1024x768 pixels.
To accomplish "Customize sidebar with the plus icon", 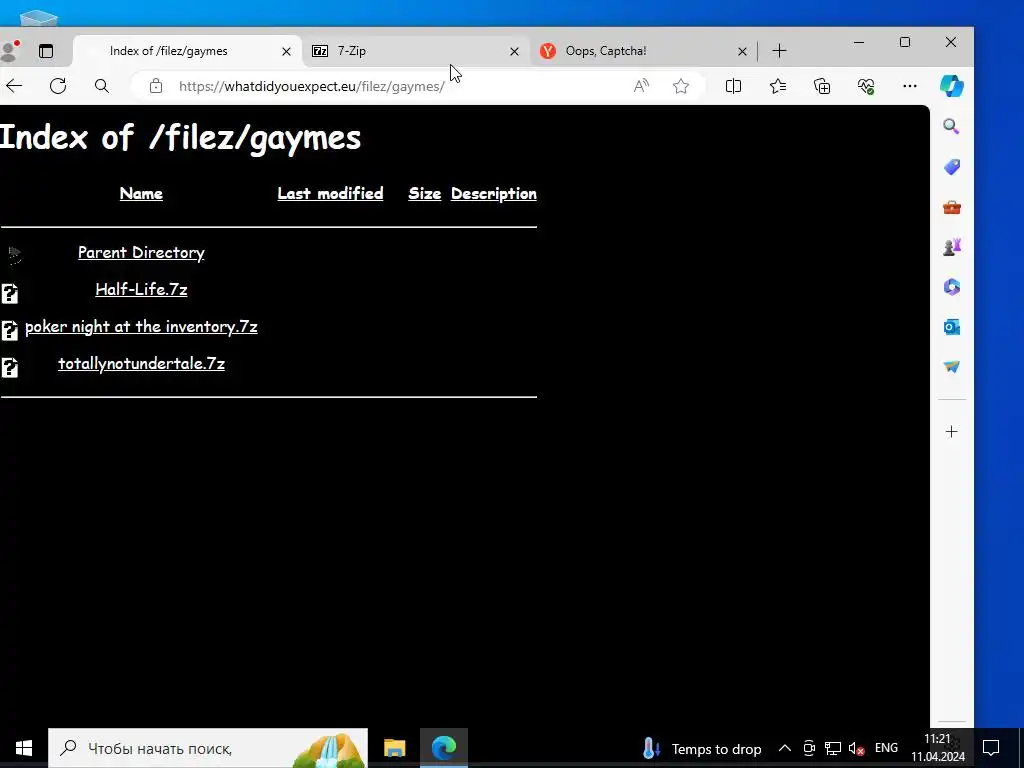I will click(x=952, y=432).
